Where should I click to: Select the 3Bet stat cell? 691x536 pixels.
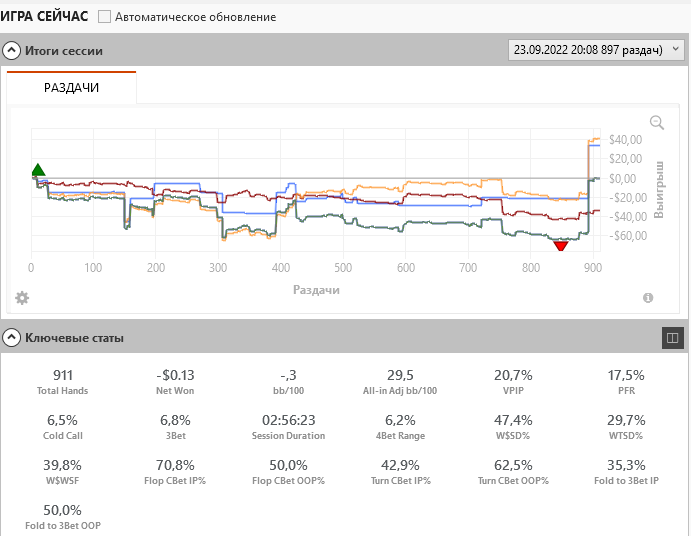175,427
